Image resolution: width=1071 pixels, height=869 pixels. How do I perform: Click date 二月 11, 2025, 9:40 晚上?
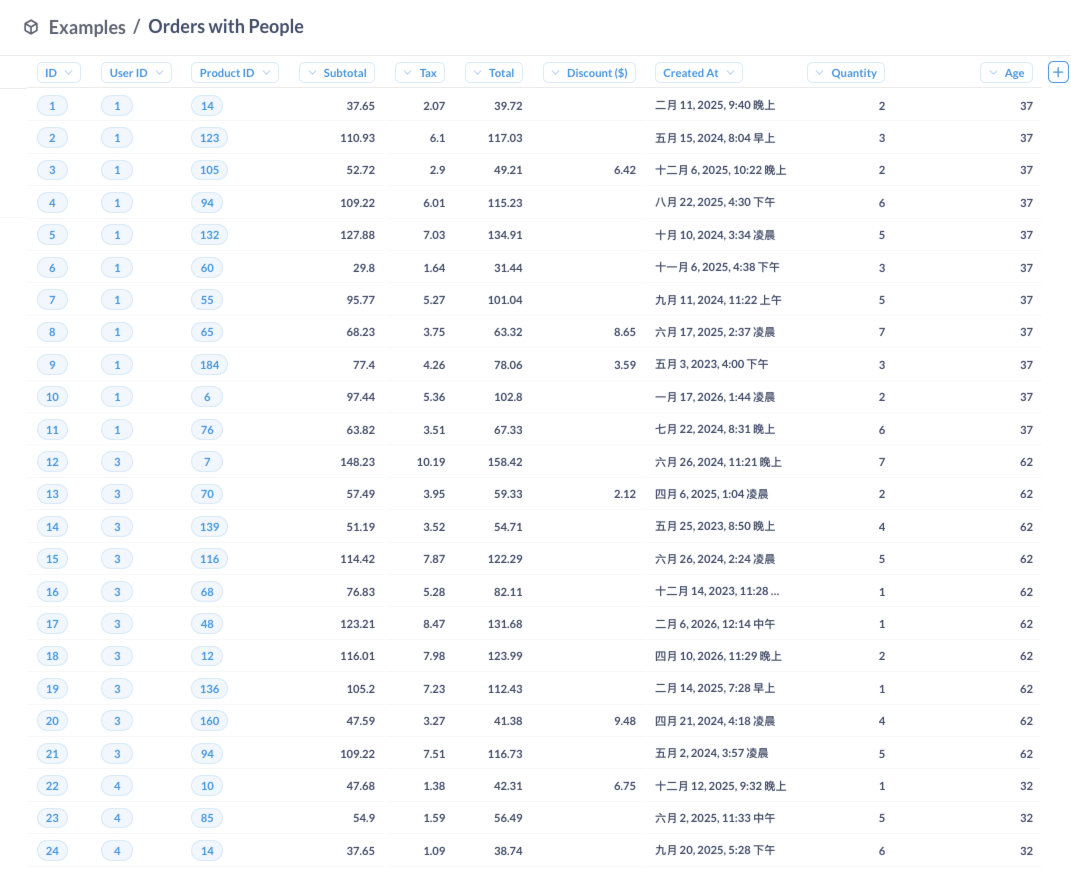pos(714,106)
